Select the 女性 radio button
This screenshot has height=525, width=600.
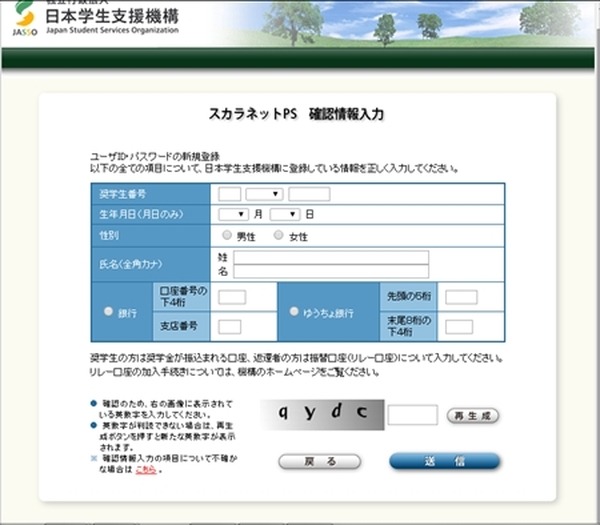[x=279, y=235]
